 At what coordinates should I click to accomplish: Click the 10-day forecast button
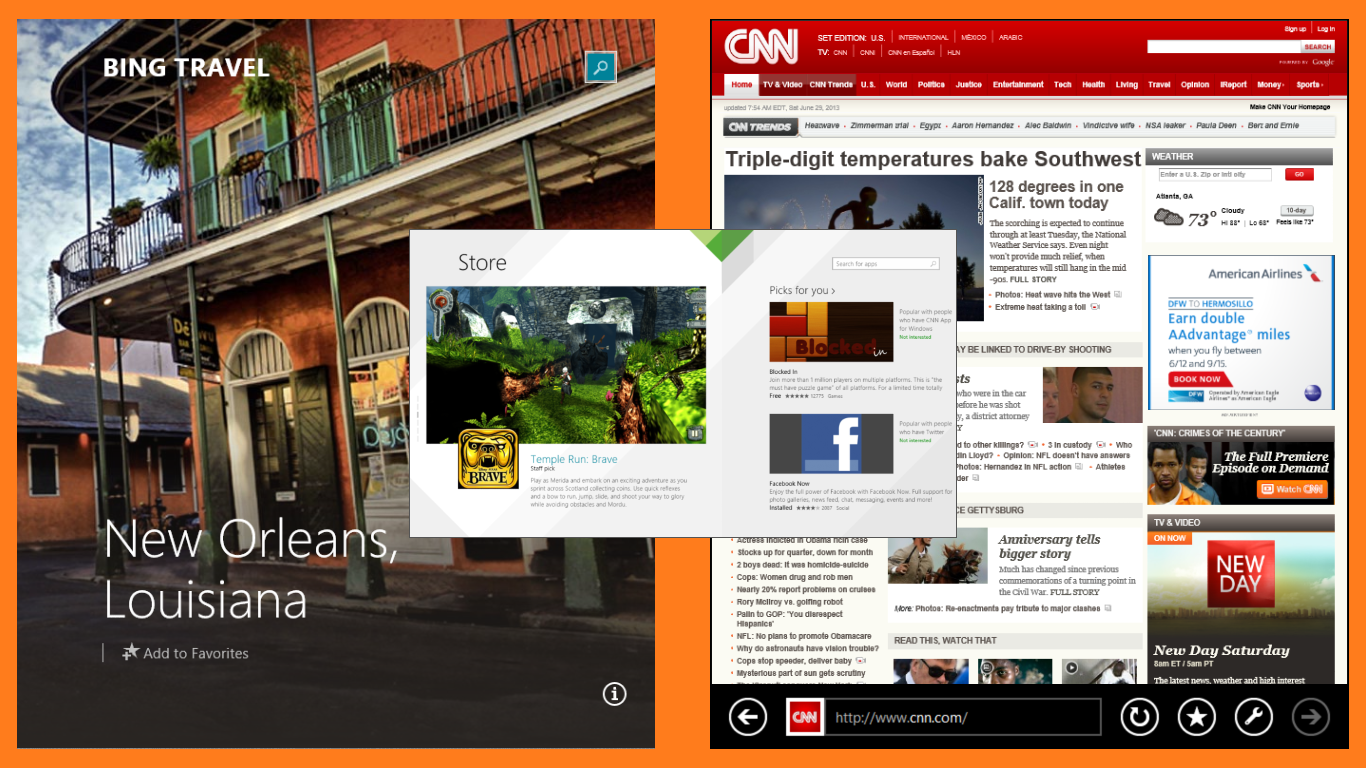1296,210
